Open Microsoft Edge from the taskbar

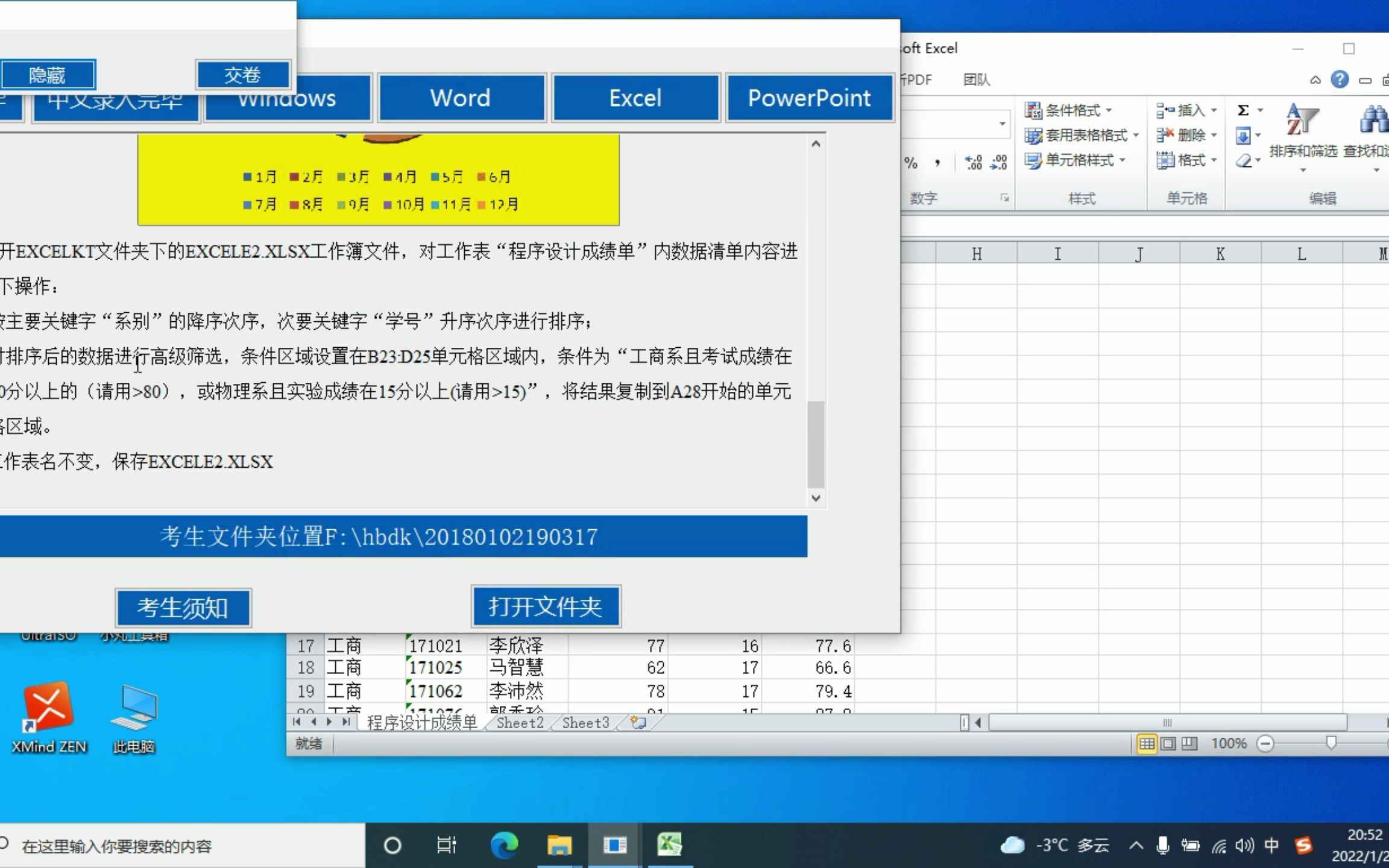click(x=504, y=844)
